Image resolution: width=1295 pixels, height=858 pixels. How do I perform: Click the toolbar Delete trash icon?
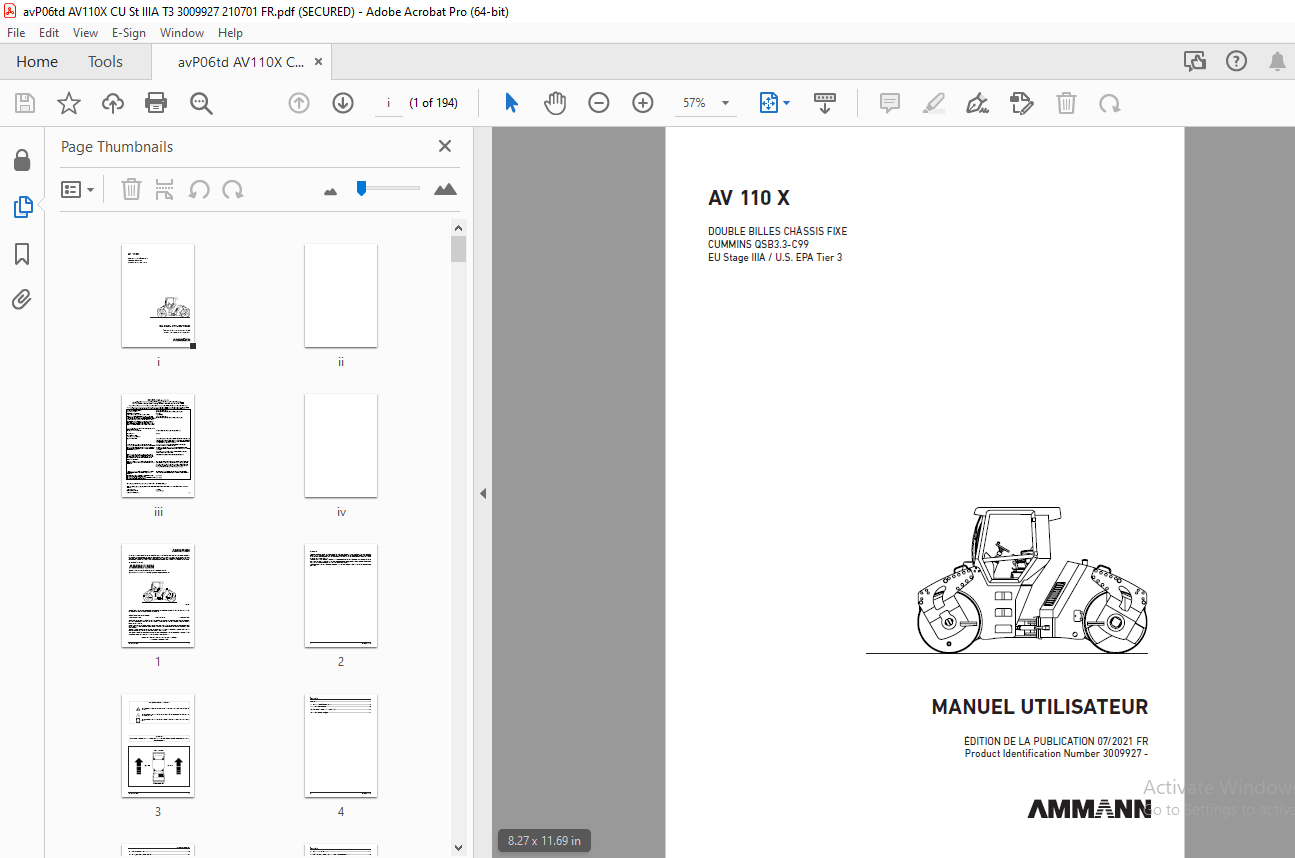(x=1067, y=103)
